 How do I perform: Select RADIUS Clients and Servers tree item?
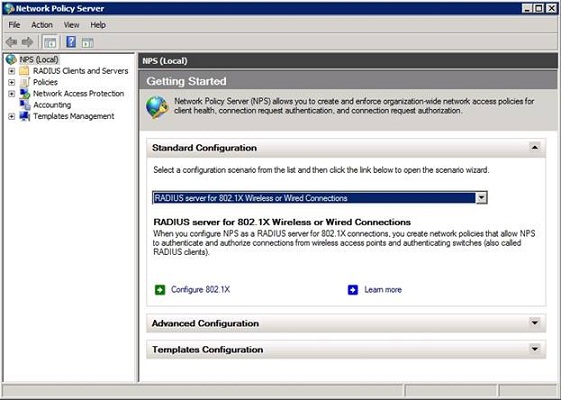coord(81,71)
